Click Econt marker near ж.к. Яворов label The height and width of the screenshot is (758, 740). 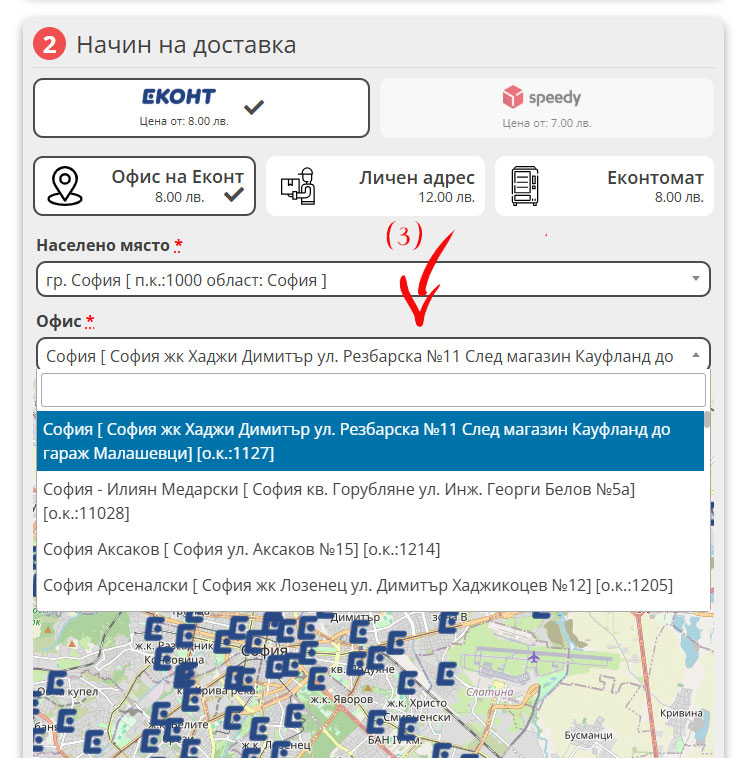[x=317, y=678]
